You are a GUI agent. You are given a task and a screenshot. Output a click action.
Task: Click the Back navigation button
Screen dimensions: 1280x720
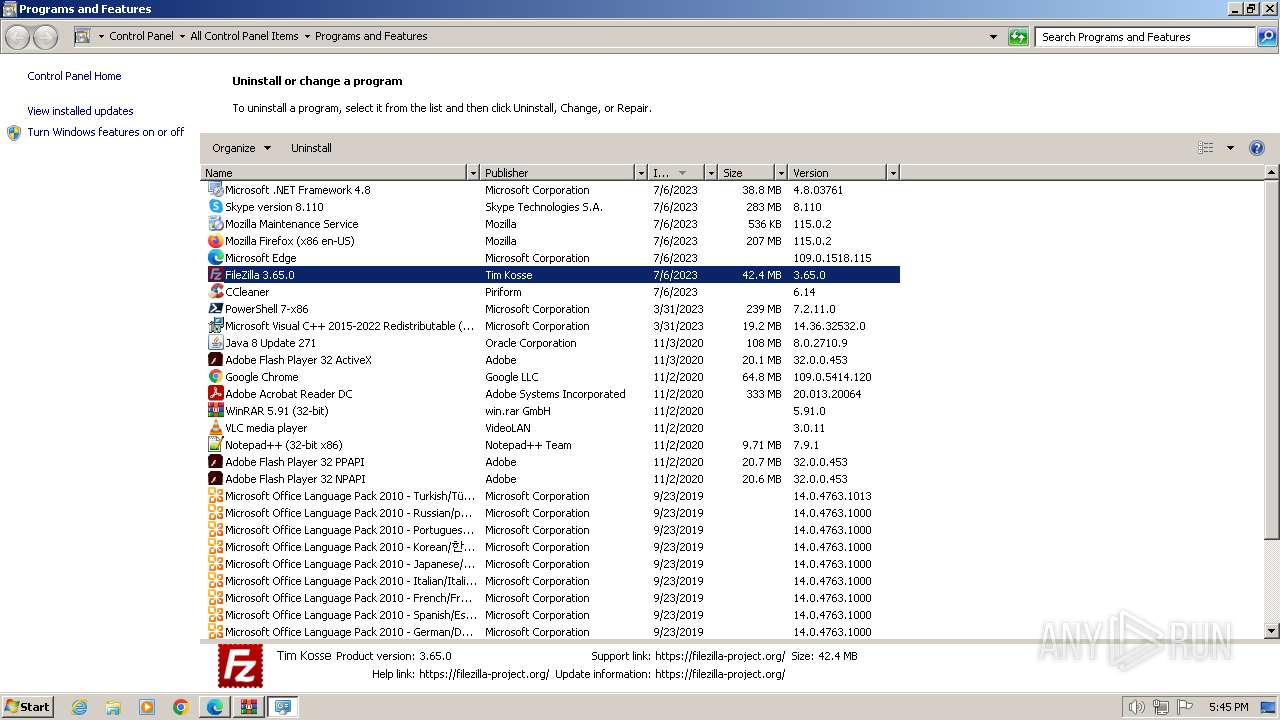[17, 37]
